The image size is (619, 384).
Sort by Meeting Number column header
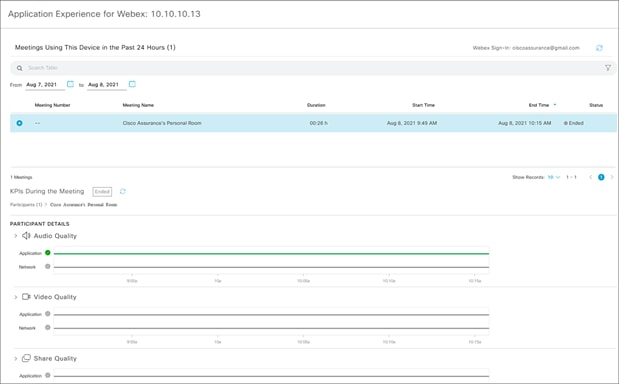(x=53, y=105)
